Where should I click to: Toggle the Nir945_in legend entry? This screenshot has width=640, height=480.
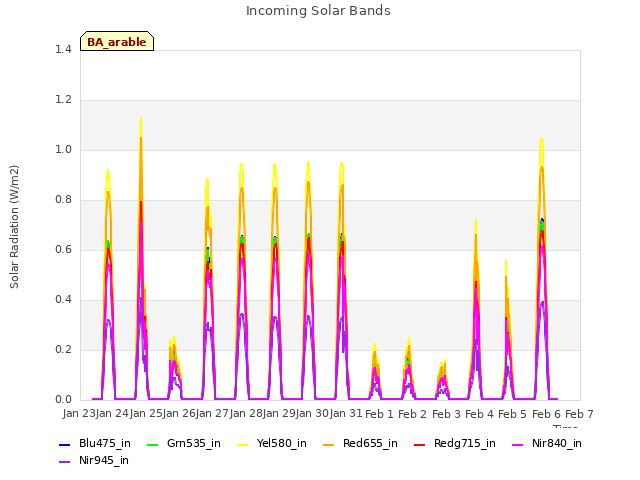click(x=94, y=460)
